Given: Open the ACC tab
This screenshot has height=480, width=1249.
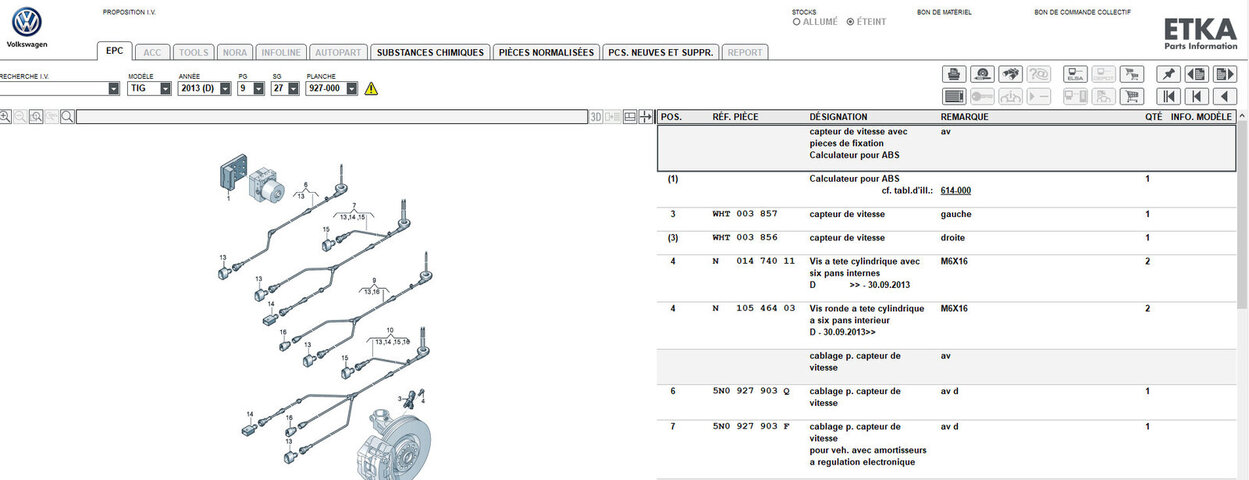Looking at the screenshot, I should pyautogui.click(x=152, y=52).
